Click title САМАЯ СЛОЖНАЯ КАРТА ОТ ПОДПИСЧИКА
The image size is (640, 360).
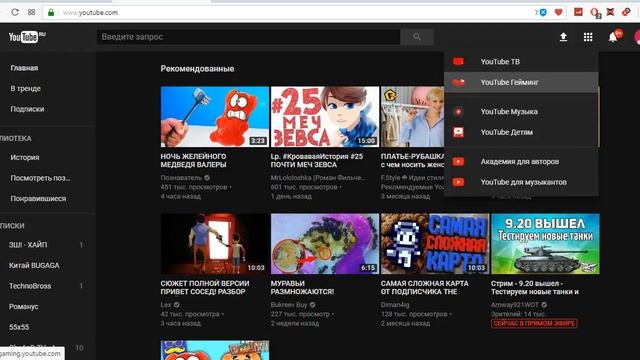click(x=424, y=287)
